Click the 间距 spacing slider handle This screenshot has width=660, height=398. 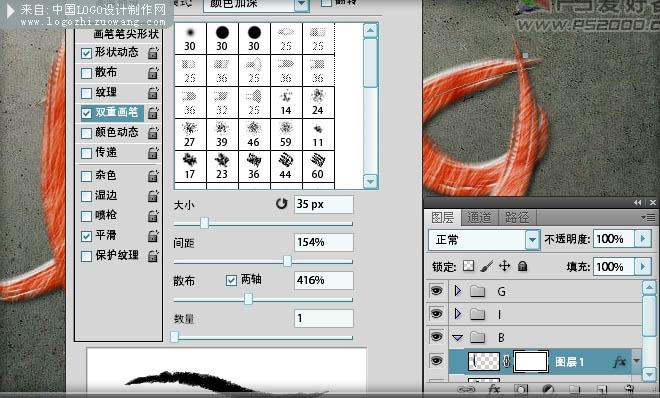(x=287, y=261)
